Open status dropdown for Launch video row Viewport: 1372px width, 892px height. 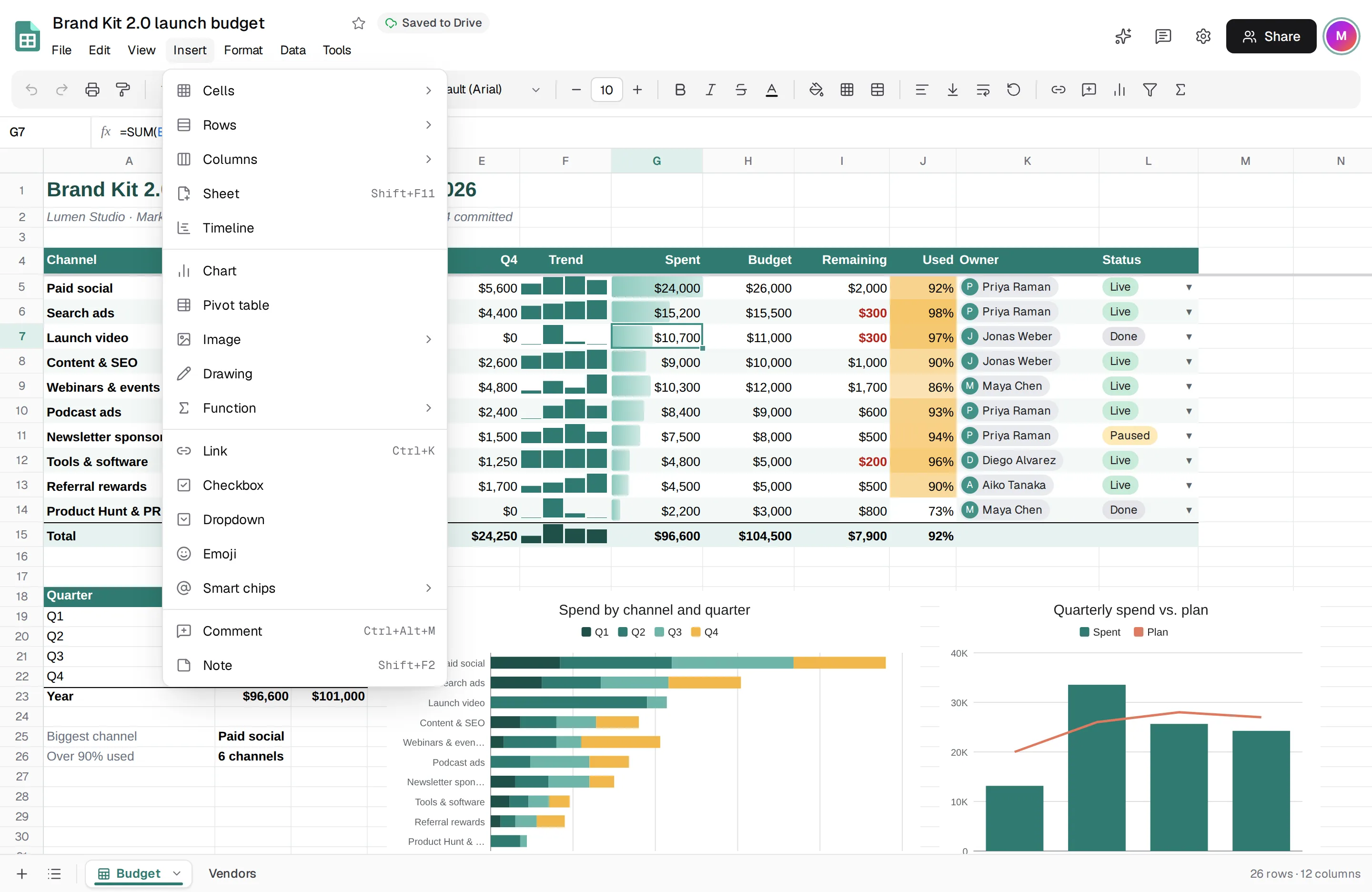tap(1189, 337)
